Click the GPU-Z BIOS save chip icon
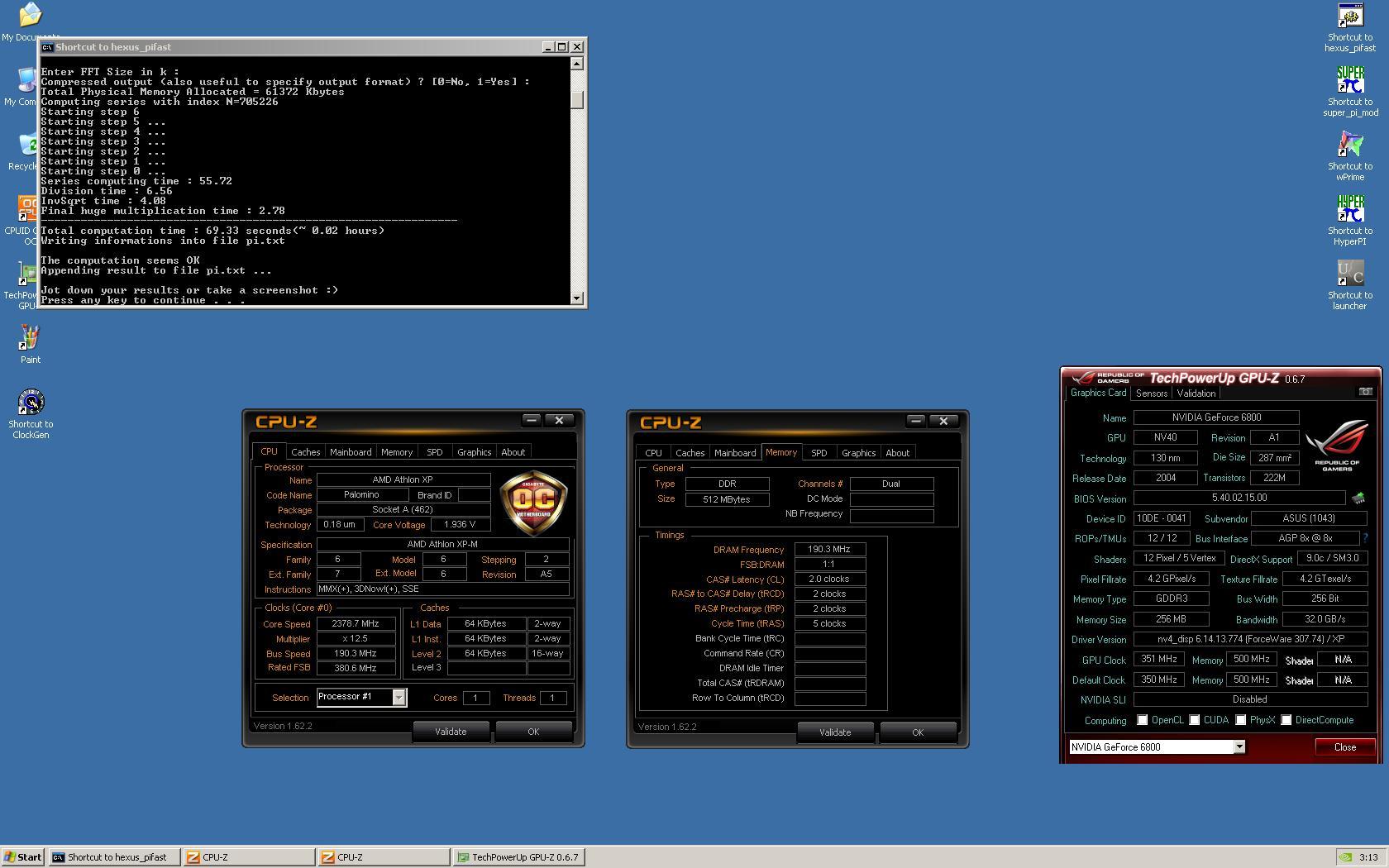 tap(1358, 498)
